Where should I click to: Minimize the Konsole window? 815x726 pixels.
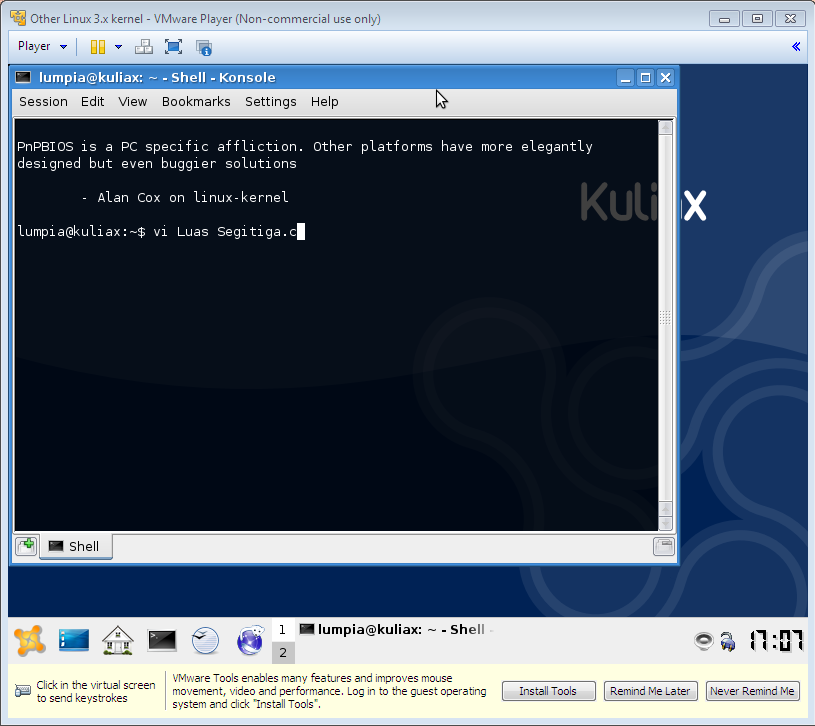click(625, 78)
